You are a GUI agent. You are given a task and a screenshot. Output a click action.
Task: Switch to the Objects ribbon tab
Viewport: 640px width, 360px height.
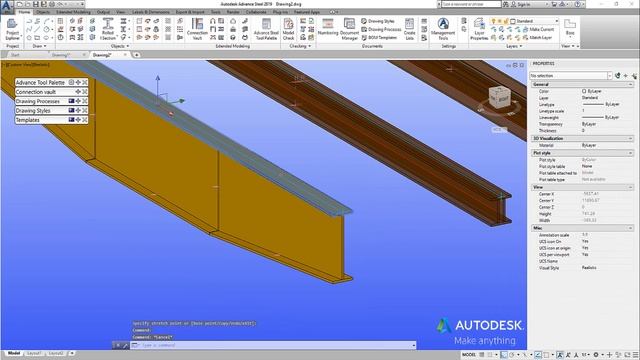(x=43, y=12)
